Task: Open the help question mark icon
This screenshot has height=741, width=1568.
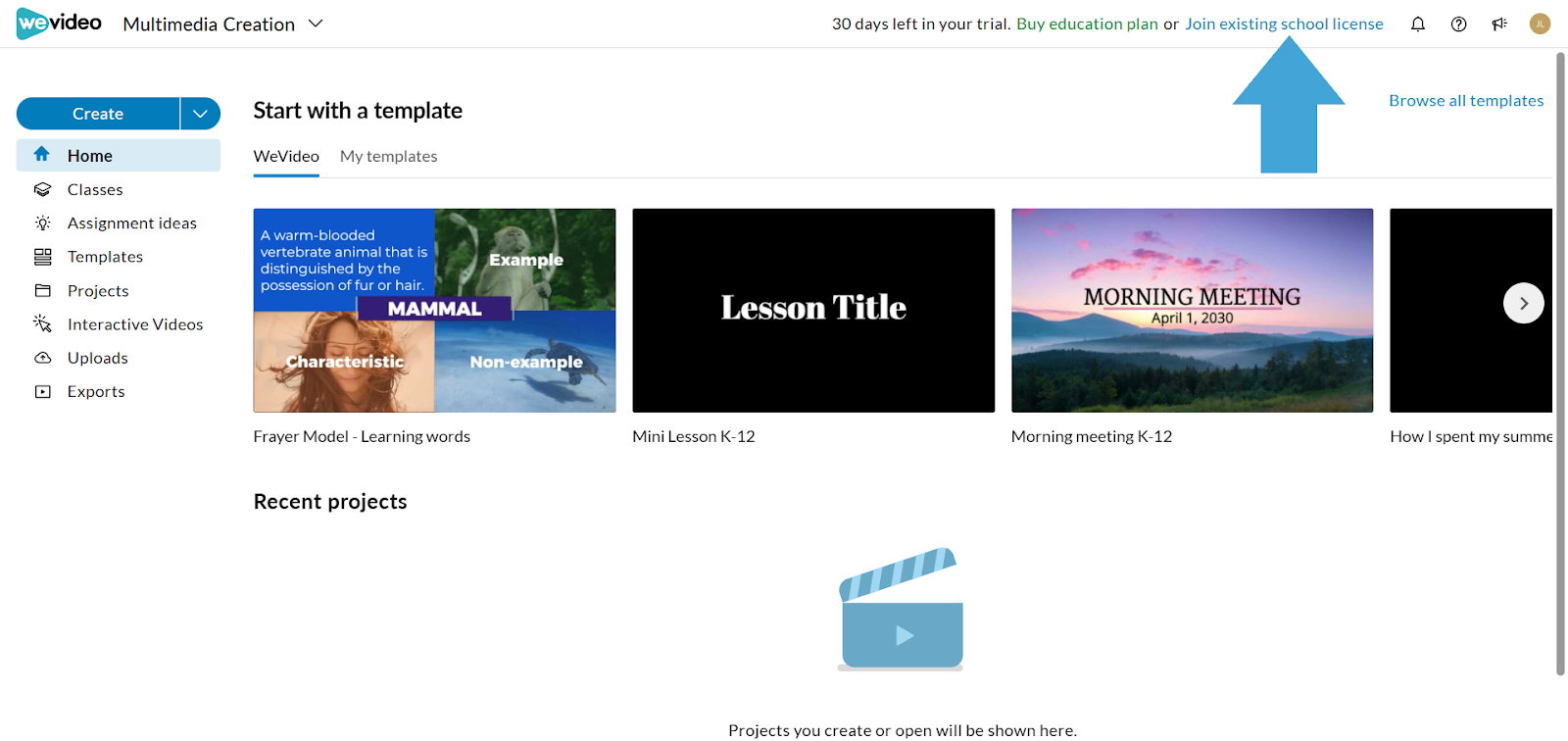Action: (1459, 25)
